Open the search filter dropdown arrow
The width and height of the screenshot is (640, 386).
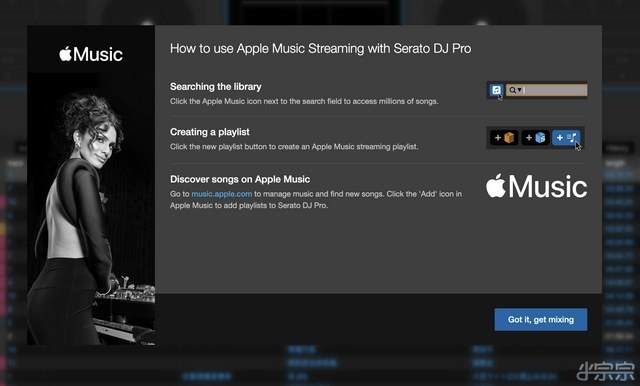[520, 90]
